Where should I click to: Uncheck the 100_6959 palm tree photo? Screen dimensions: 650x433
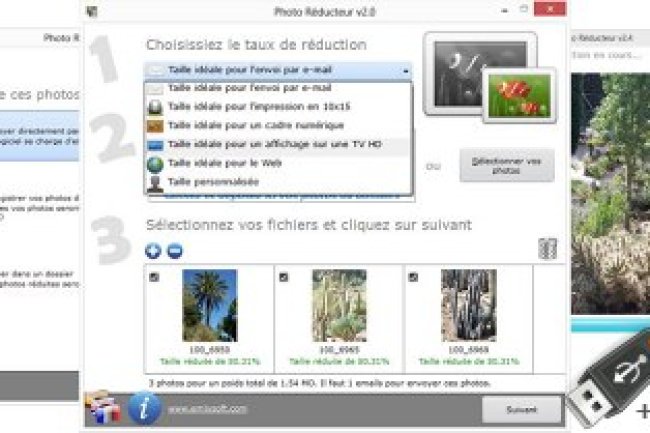(x=154, y=277)
